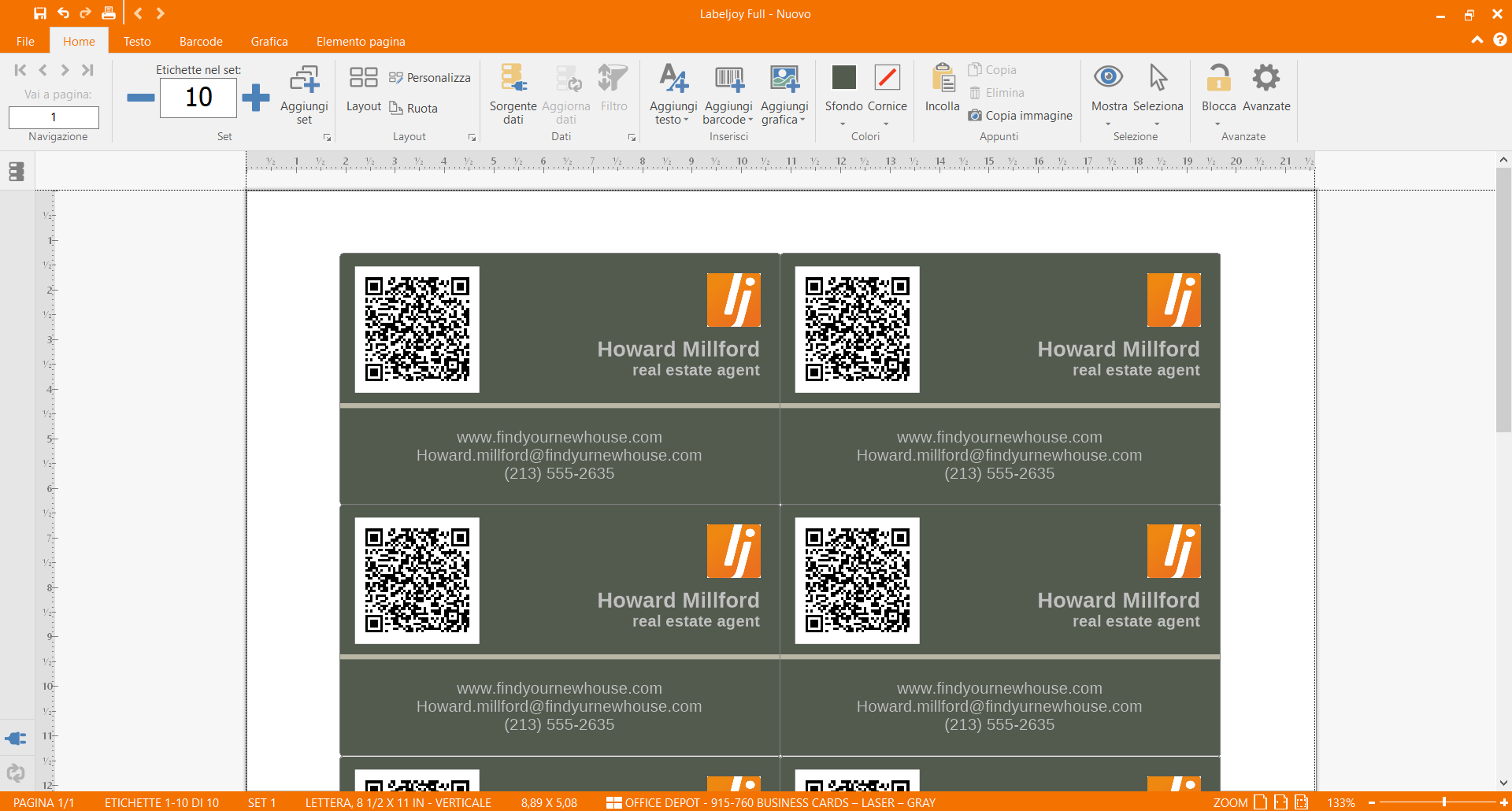The width and height of the screenshot is (1512, 811).
Task: Expand the Mostra dropdown arrow
Action: (1108, 124)
